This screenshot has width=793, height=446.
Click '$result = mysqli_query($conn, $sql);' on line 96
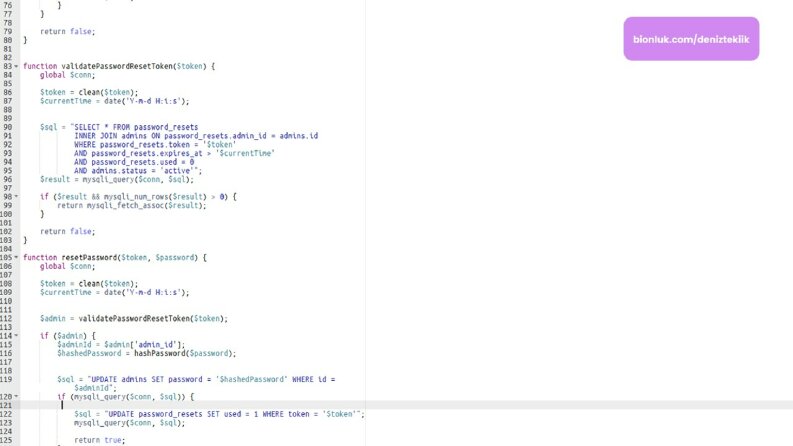(x=117, y=180)
